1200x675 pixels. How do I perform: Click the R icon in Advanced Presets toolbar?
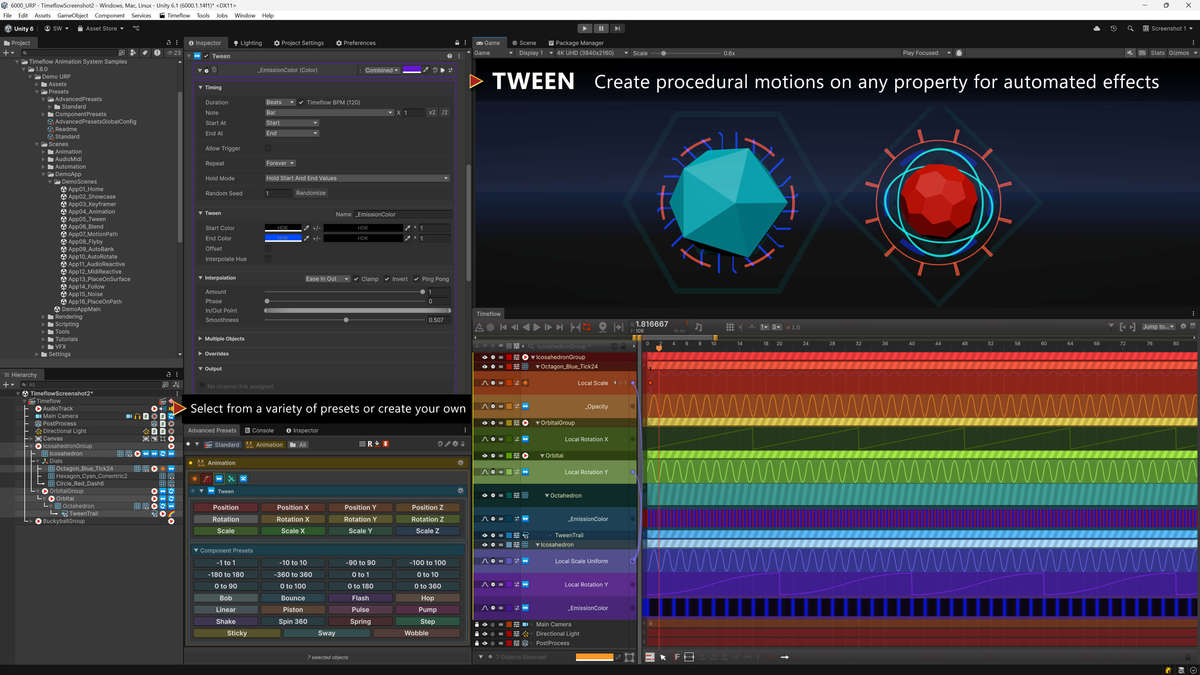pos(371,444)
